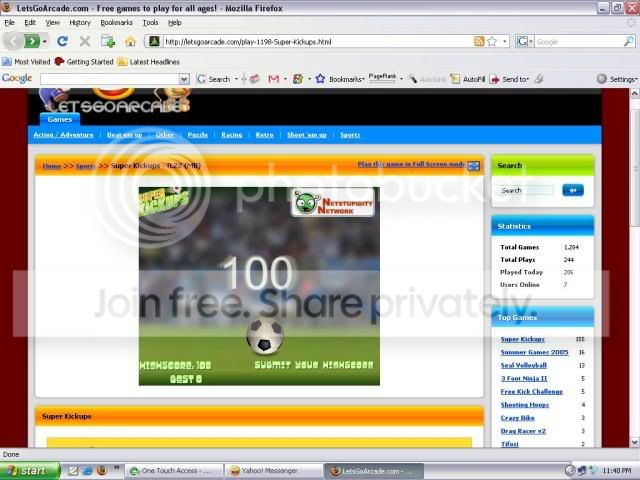Expand the PageRank dropdown arrow

pyautogui.click(x=401, y=79)
